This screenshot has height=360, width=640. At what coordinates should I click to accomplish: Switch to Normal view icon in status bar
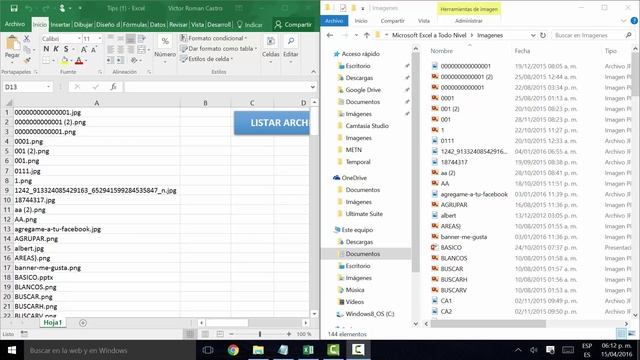tap(190, 334)
